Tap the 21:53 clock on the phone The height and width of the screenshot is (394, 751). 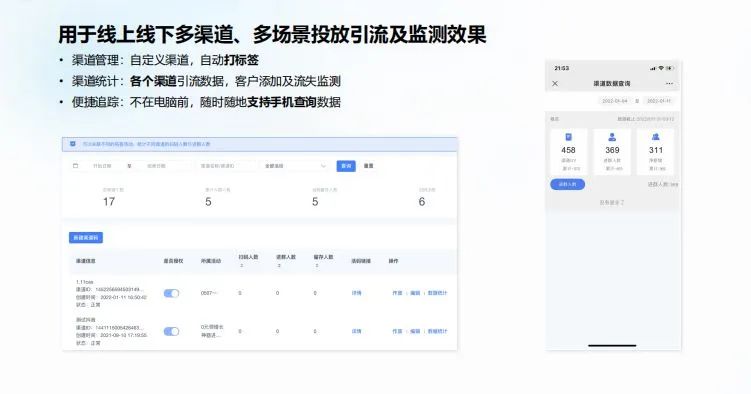562,68
